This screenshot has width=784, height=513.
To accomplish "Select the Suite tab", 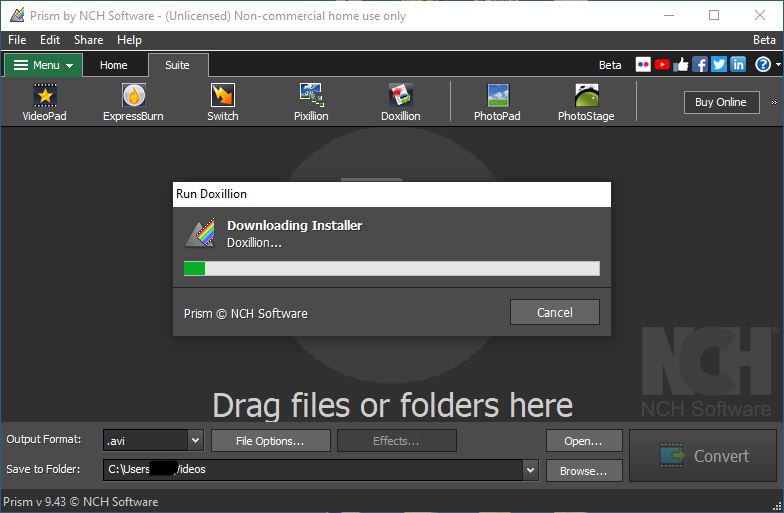I will click(x=178, y=65).
